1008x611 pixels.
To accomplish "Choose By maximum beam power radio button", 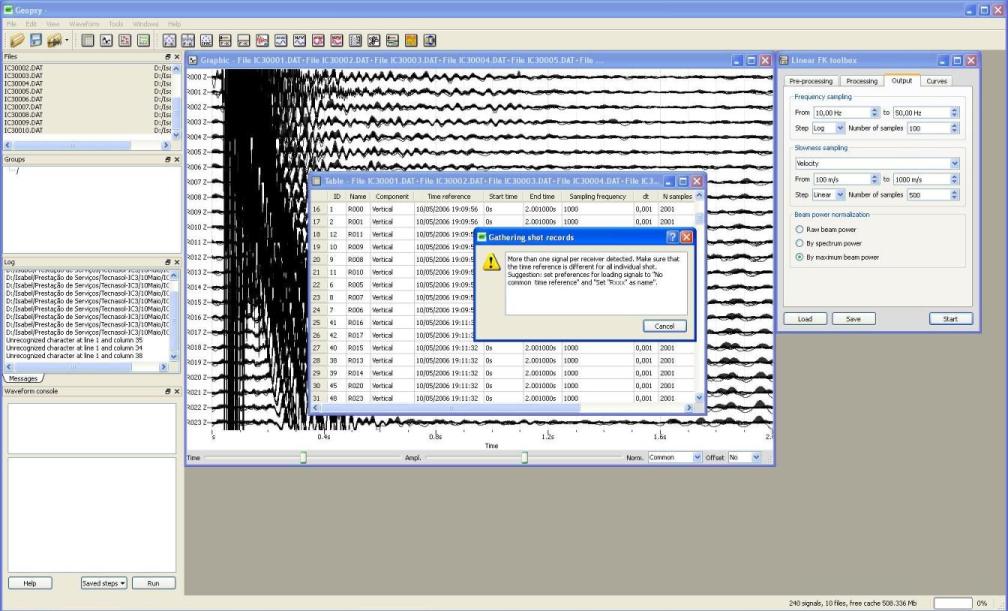I will point(799,257).
